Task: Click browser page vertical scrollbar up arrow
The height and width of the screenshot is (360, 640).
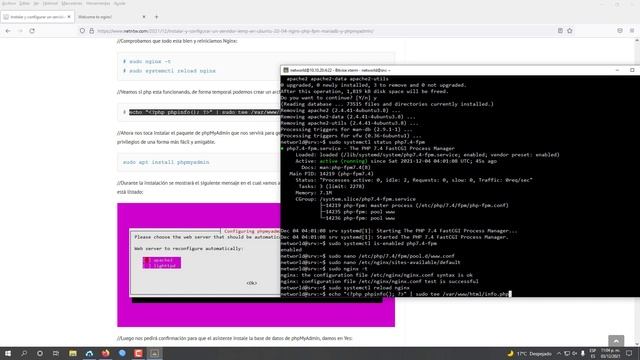Action: pos(637,41)
